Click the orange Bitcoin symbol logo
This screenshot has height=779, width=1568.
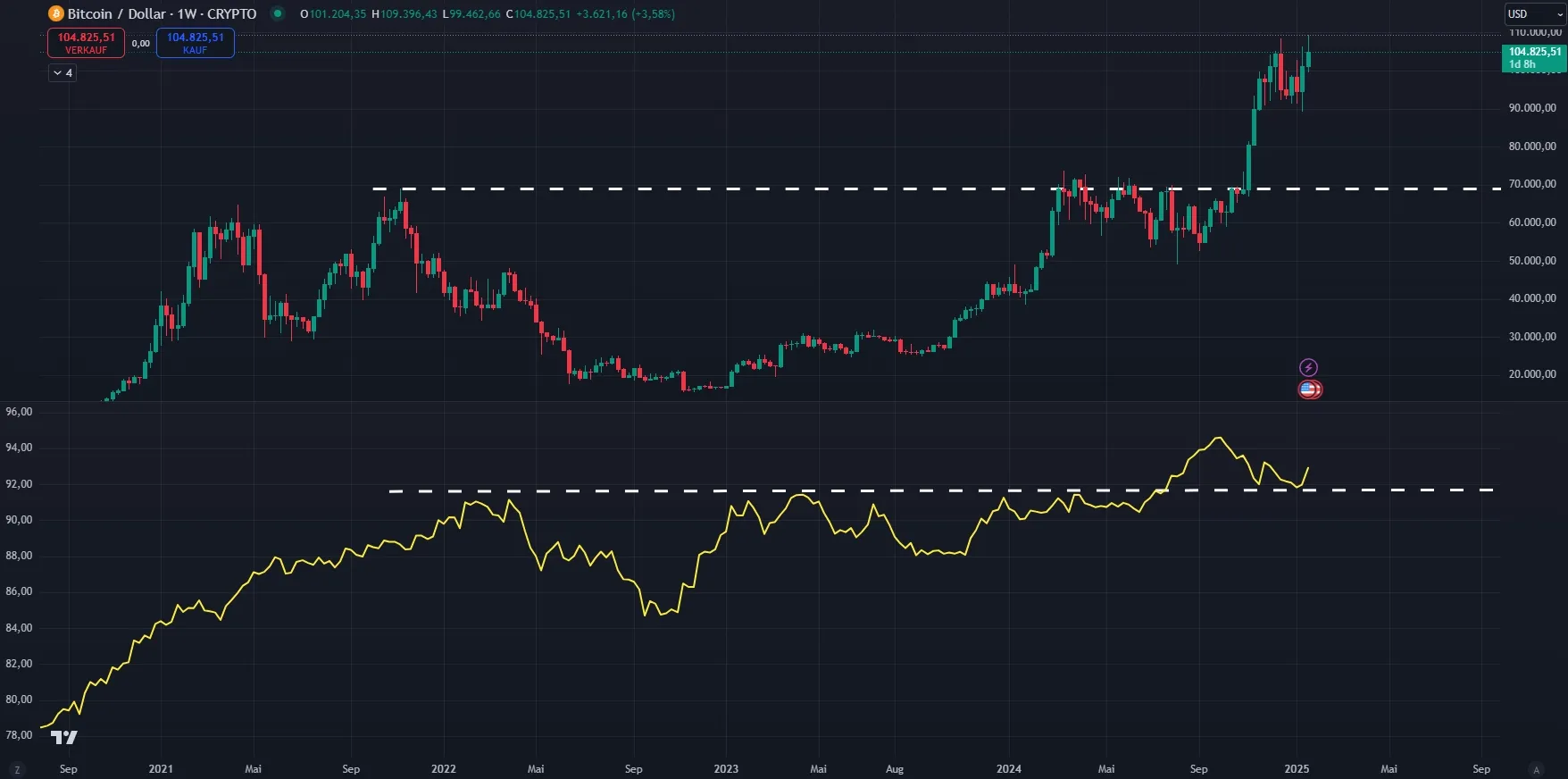pos(56,14)
